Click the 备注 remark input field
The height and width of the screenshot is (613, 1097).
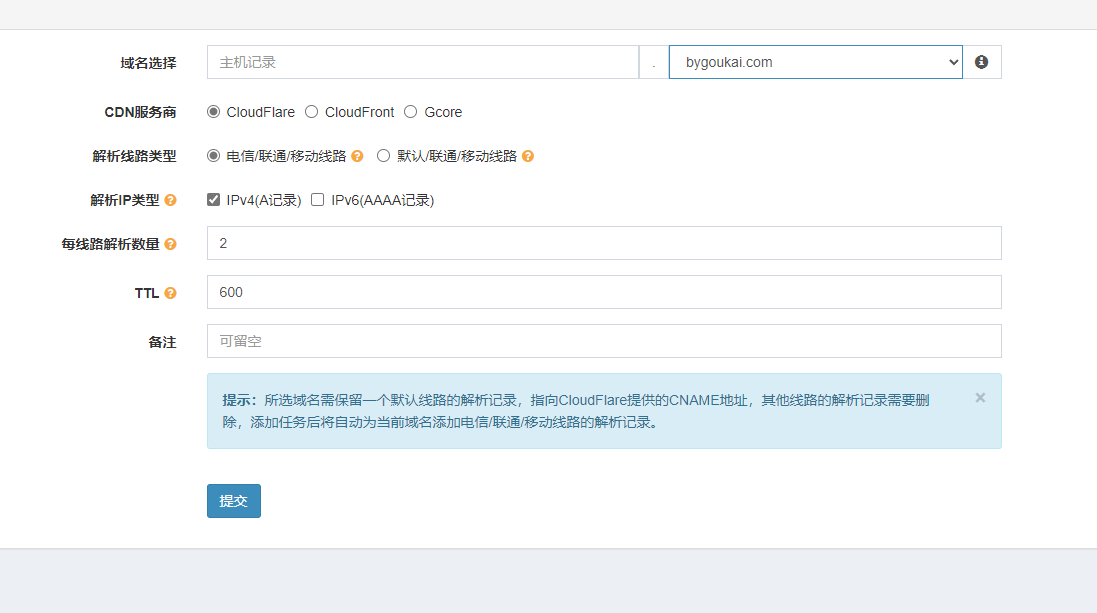tap(604, 341)
